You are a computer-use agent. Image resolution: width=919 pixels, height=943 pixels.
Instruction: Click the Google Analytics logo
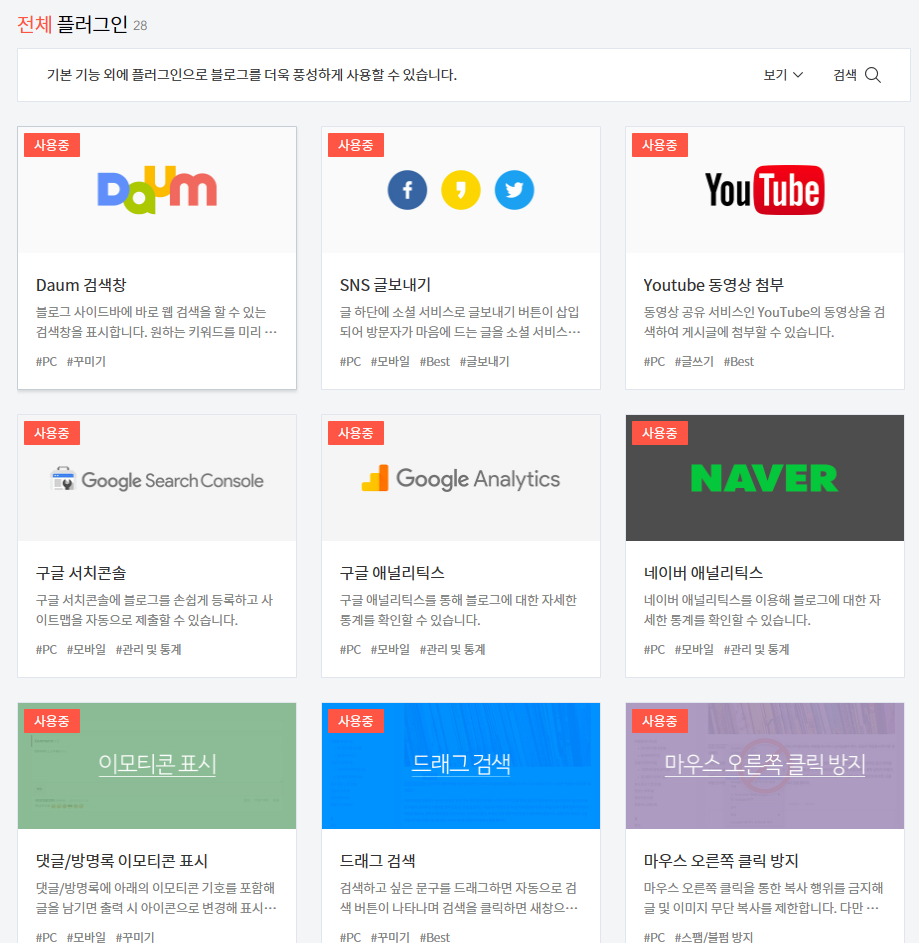(461, 479)
